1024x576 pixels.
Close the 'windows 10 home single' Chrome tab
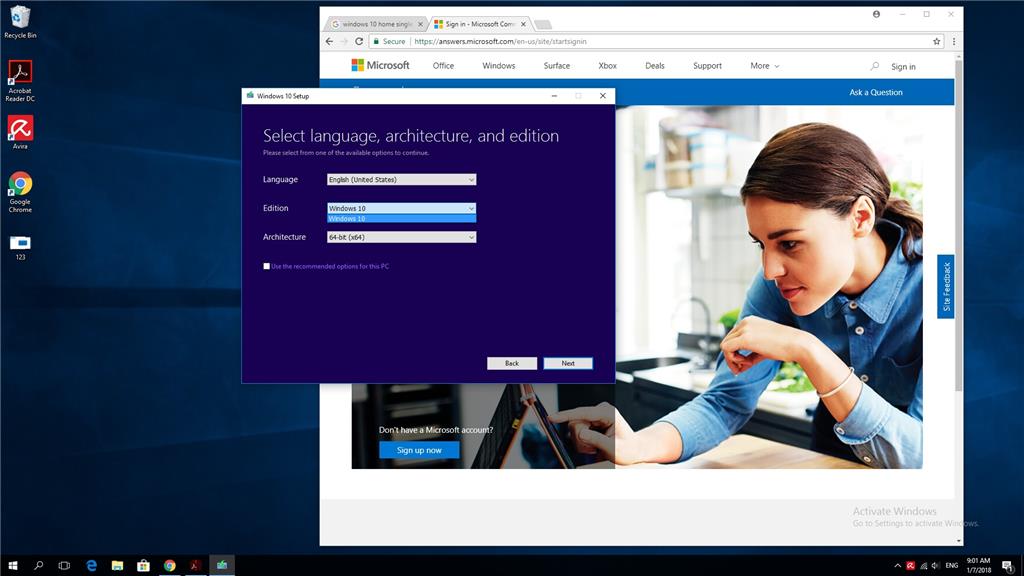pos(420,24)
